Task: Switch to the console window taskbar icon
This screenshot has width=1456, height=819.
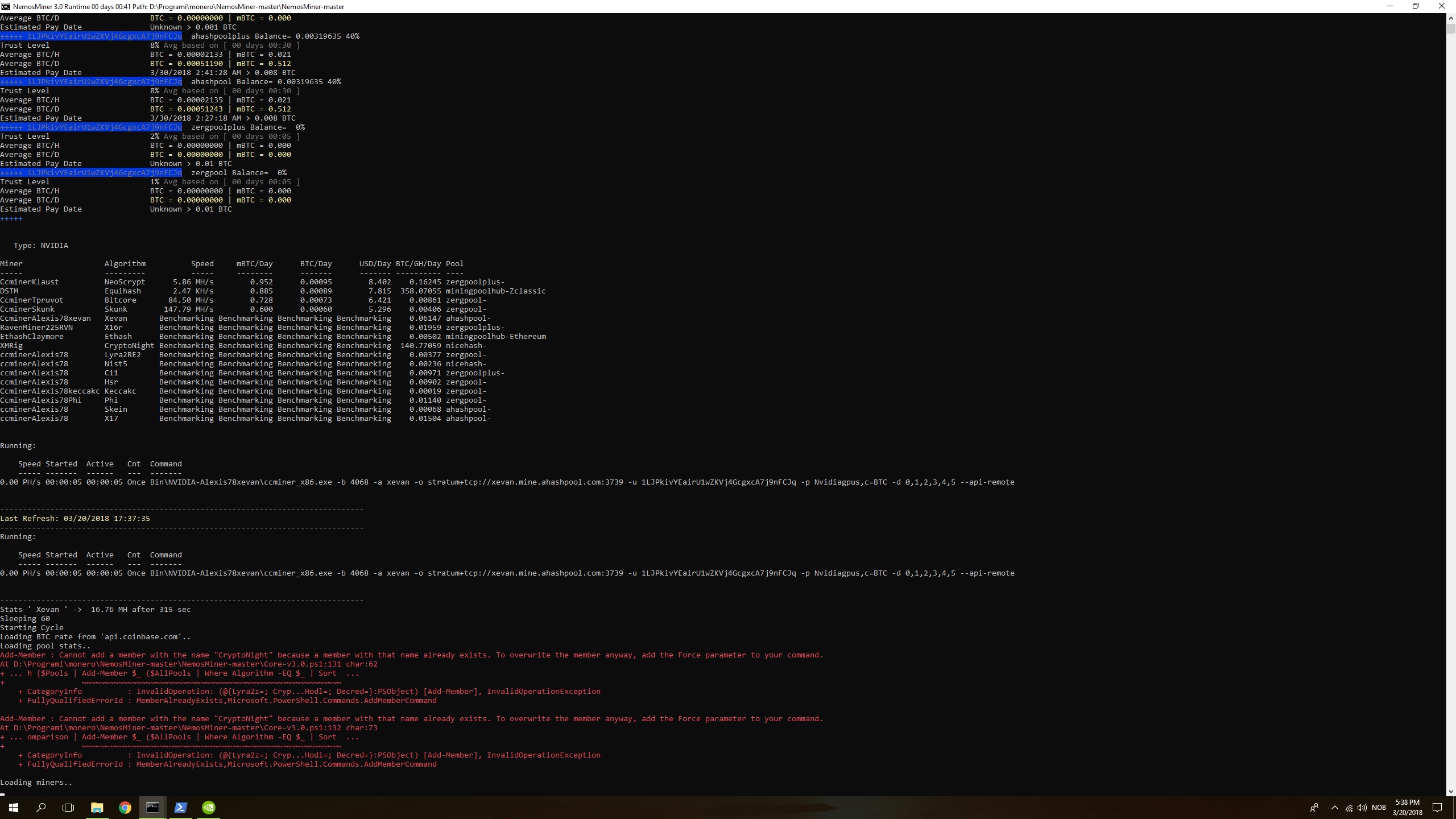Action: 152,808
